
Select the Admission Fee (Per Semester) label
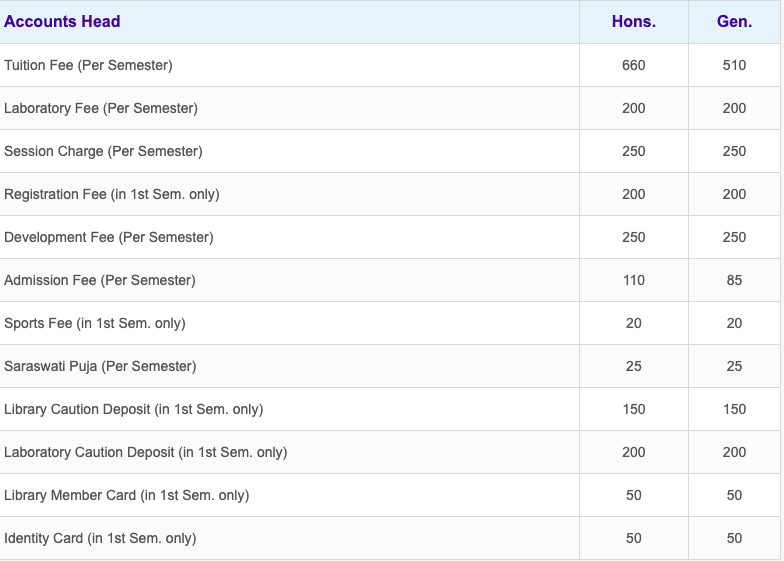(x=100, y=280)
